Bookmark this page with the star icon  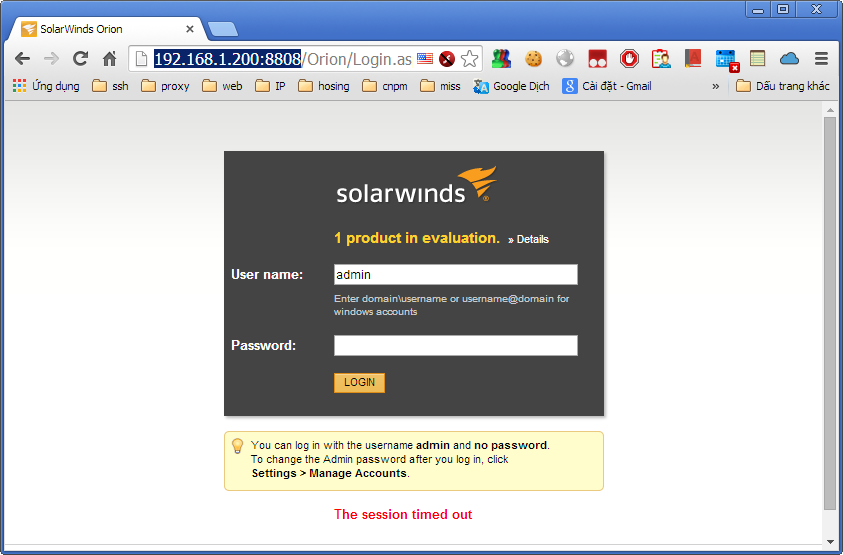[x=469, y=59]
